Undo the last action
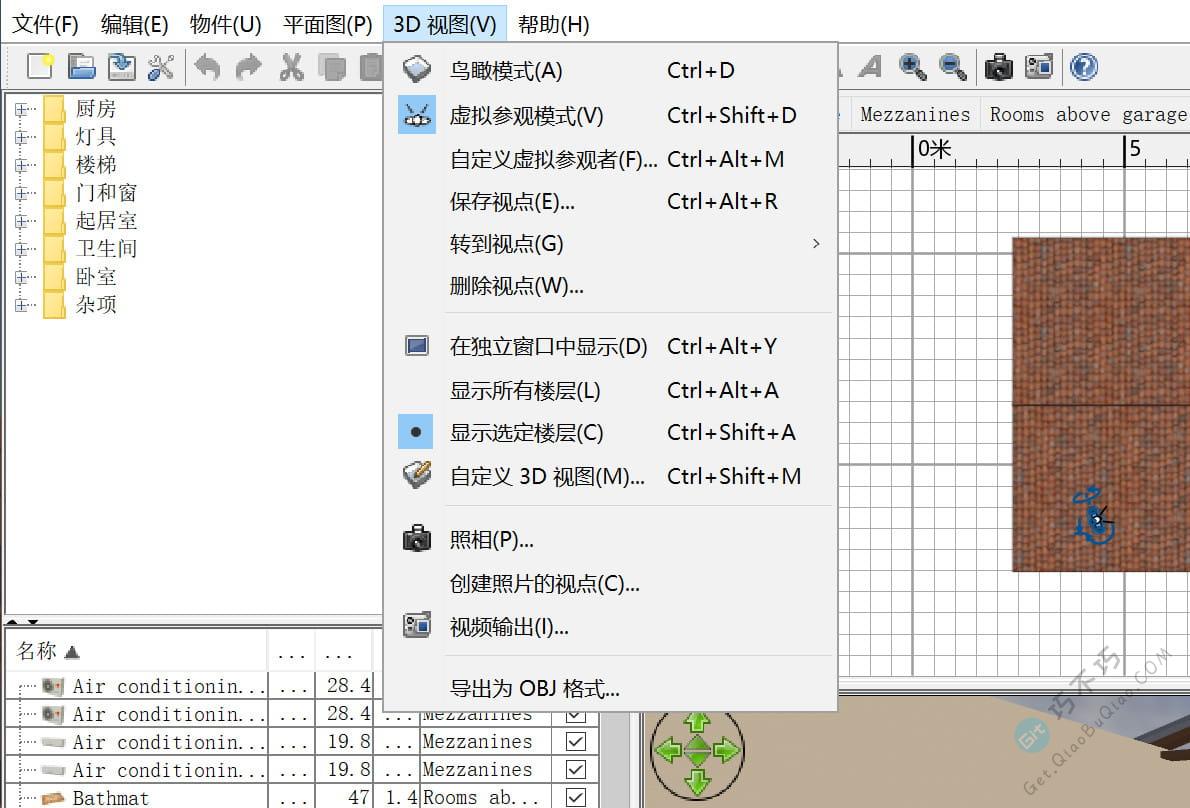 click(x=207, y=67)
